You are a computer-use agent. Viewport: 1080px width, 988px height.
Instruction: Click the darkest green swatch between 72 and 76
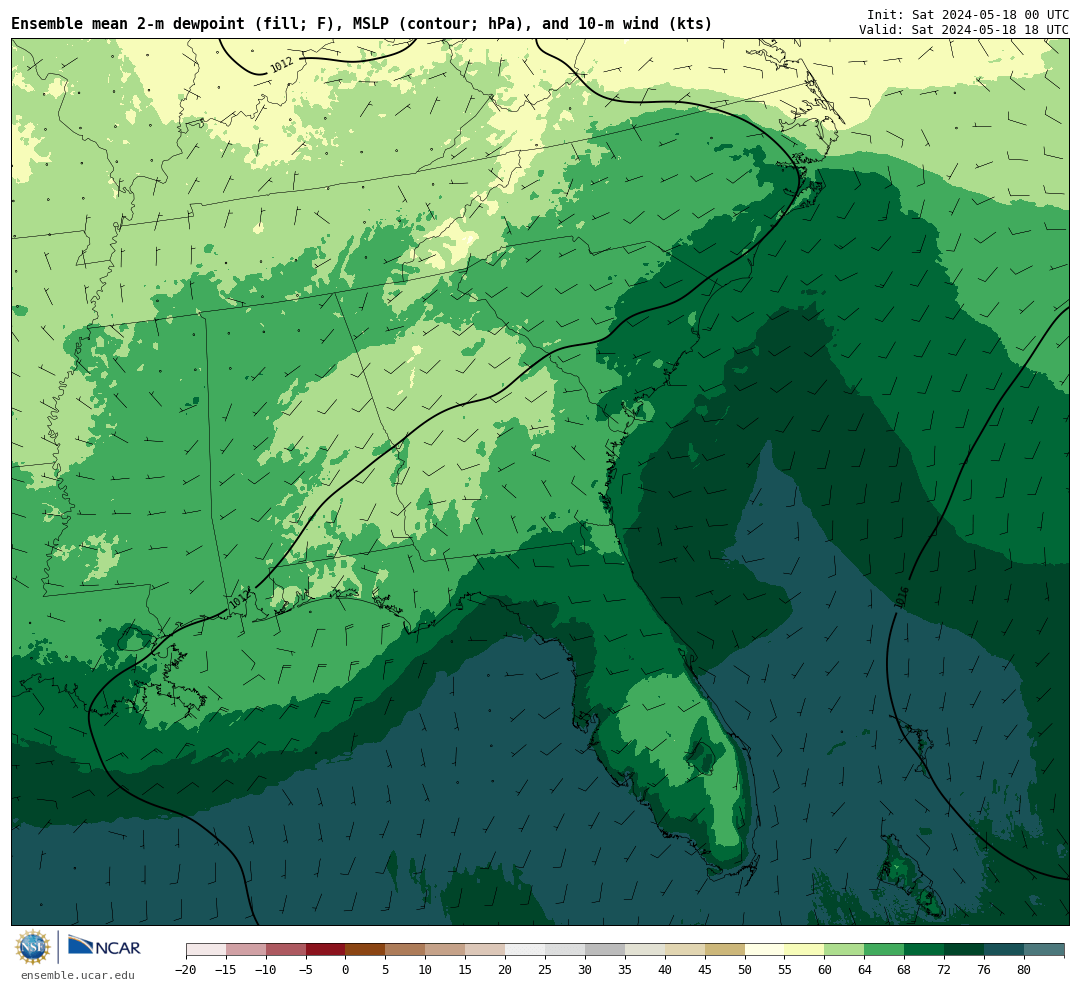click(x=964, y=950)
